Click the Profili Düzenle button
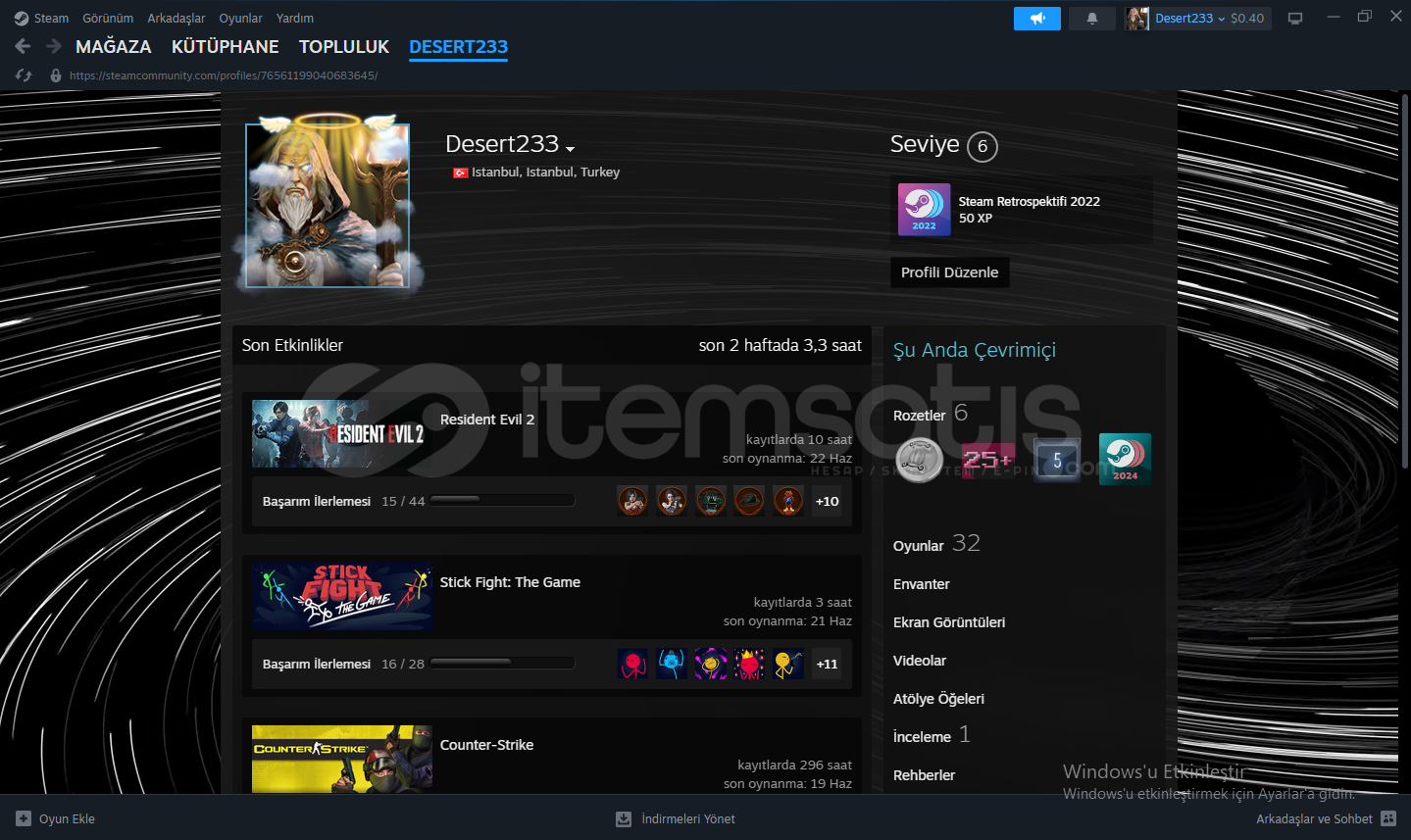Image resolution: width=1411 pixels, height=840 pixels. 949,272
